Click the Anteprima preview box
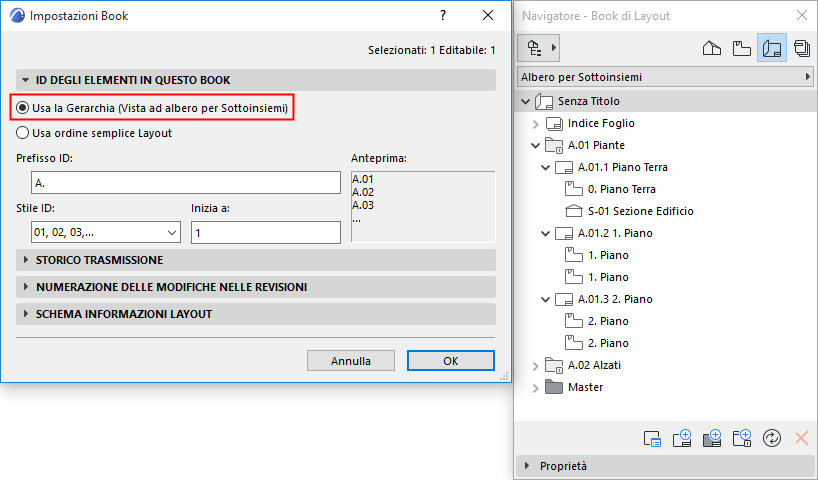This screenshot has width=818, height=480. pos(423,207)
